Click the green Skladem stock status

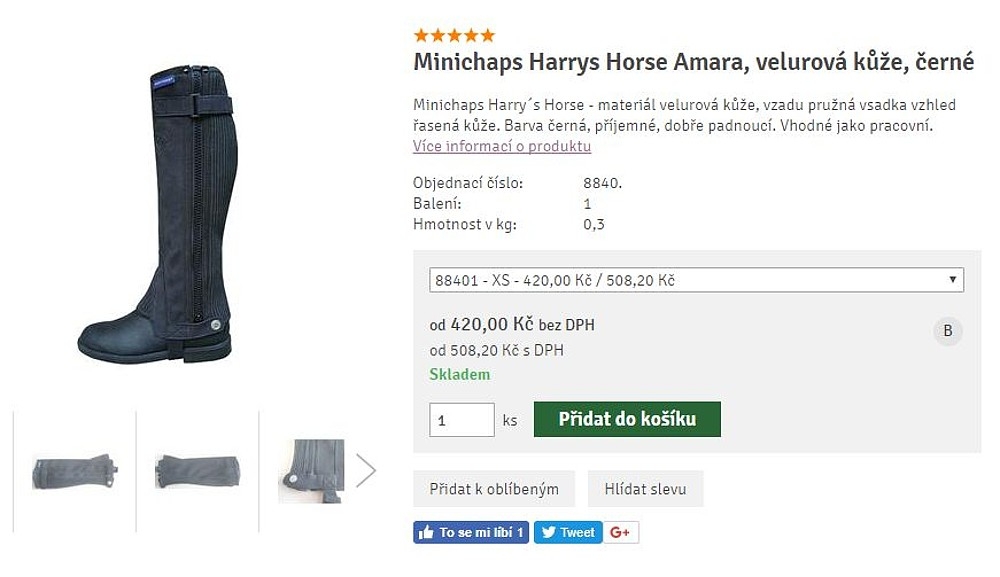click(x=460, y=375)
